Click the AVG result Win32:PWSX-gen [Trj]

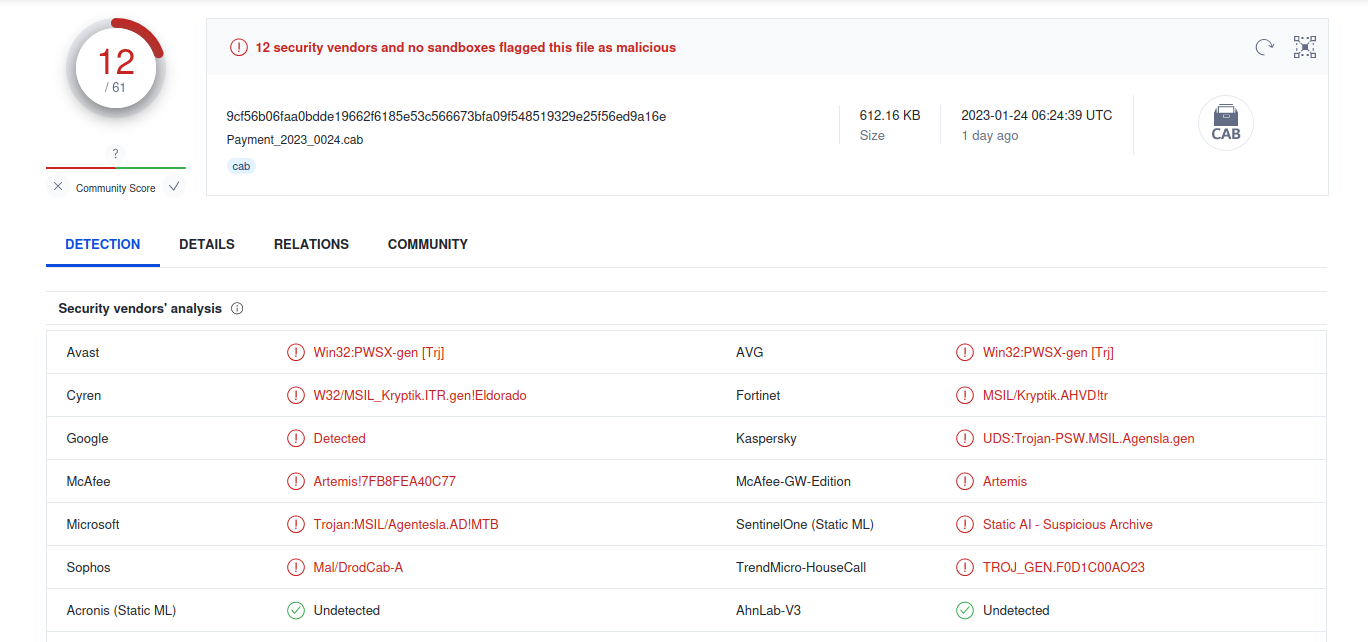(1048, 352)
